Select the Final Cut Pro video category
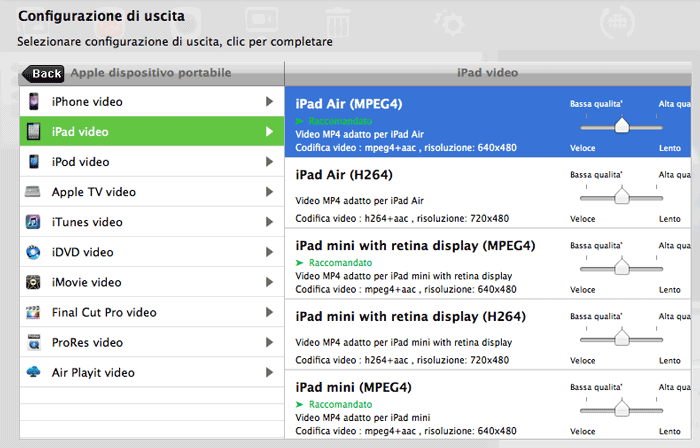The width and height of the screenshot is (700, 448). coord(152,312)
